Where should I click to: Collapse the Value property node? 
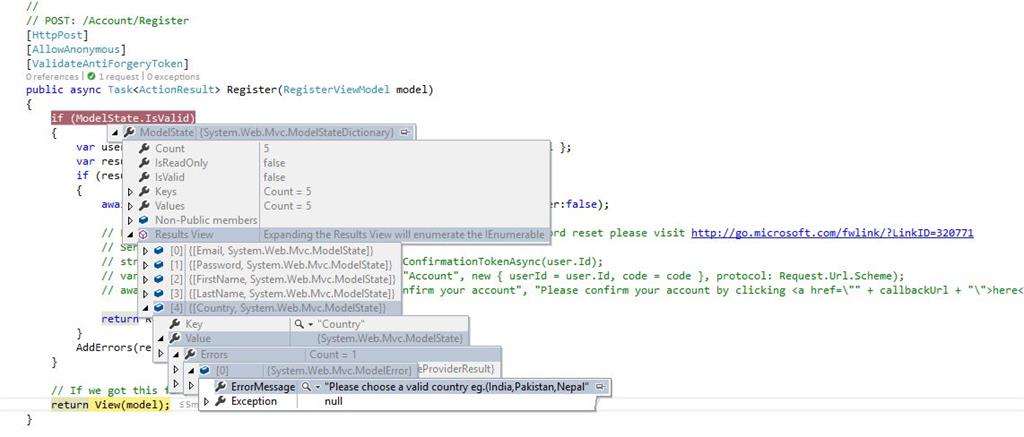click(x=161, y=339)
